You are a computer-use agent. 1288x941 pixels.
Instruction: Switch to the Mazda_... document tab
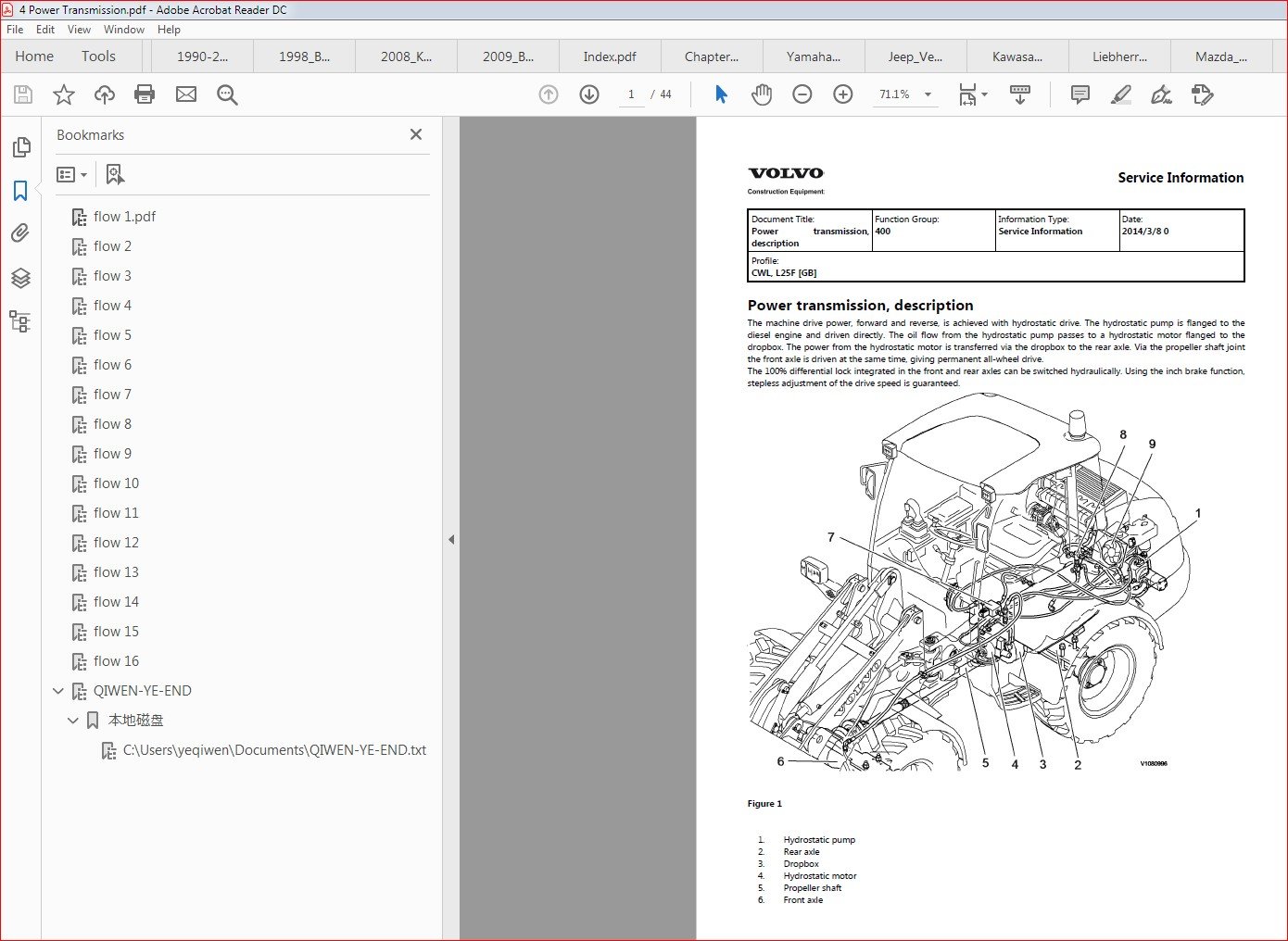click(x=1221, y=56)
